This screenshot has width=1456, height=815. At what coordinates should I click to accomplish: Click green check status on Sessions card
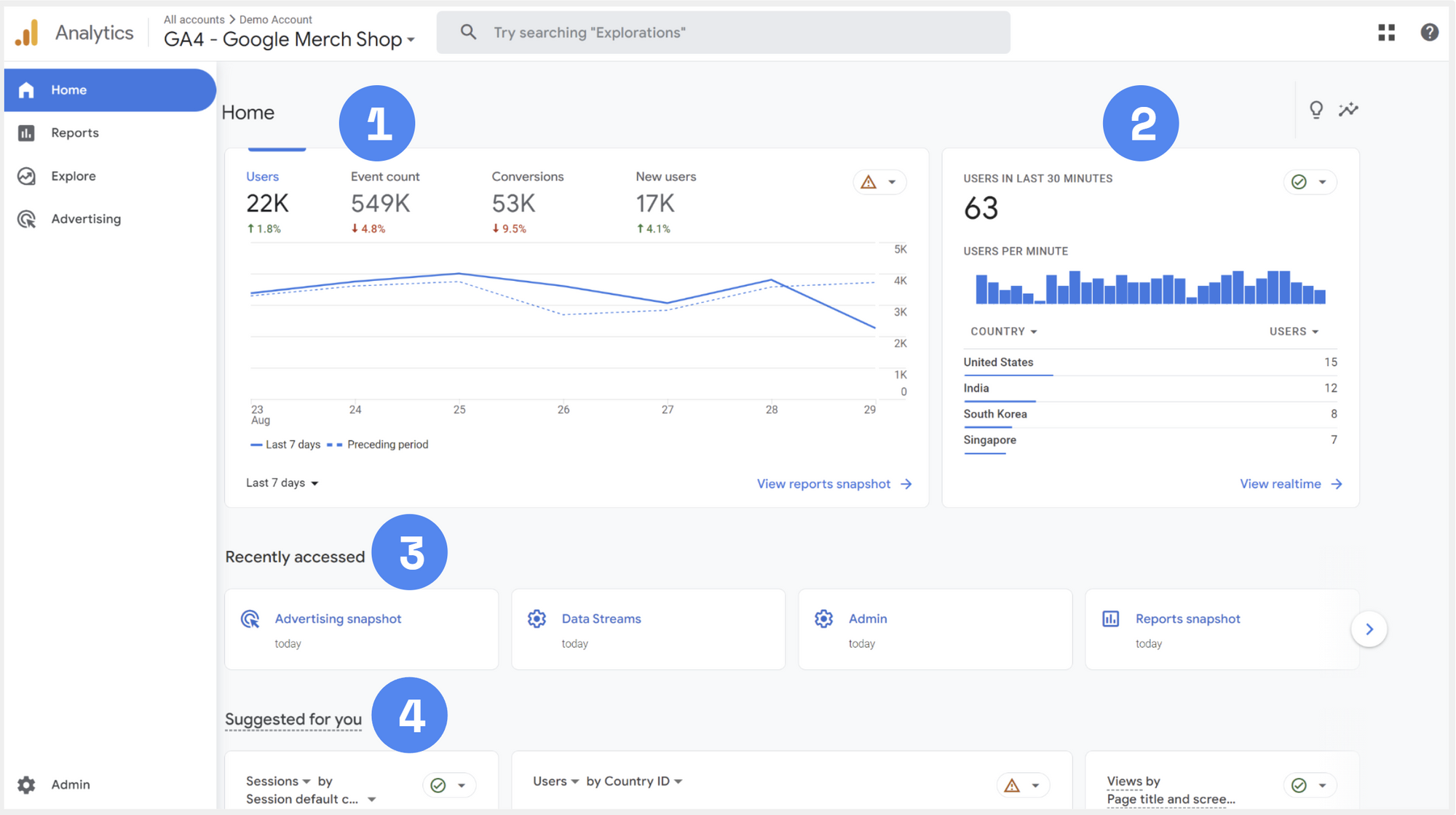point(438,785)
